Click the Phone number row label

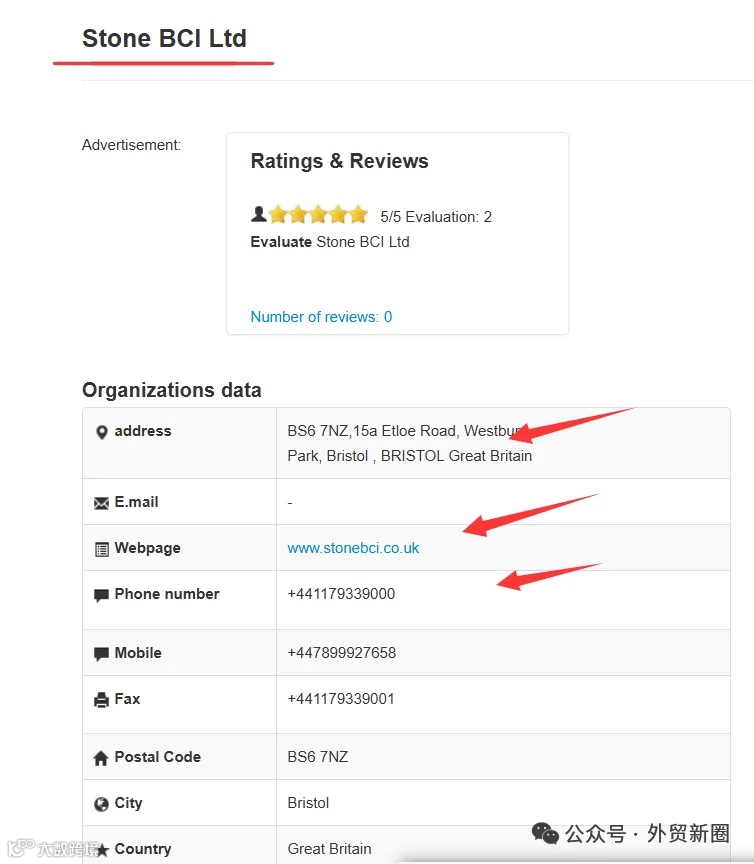[167, 594]
